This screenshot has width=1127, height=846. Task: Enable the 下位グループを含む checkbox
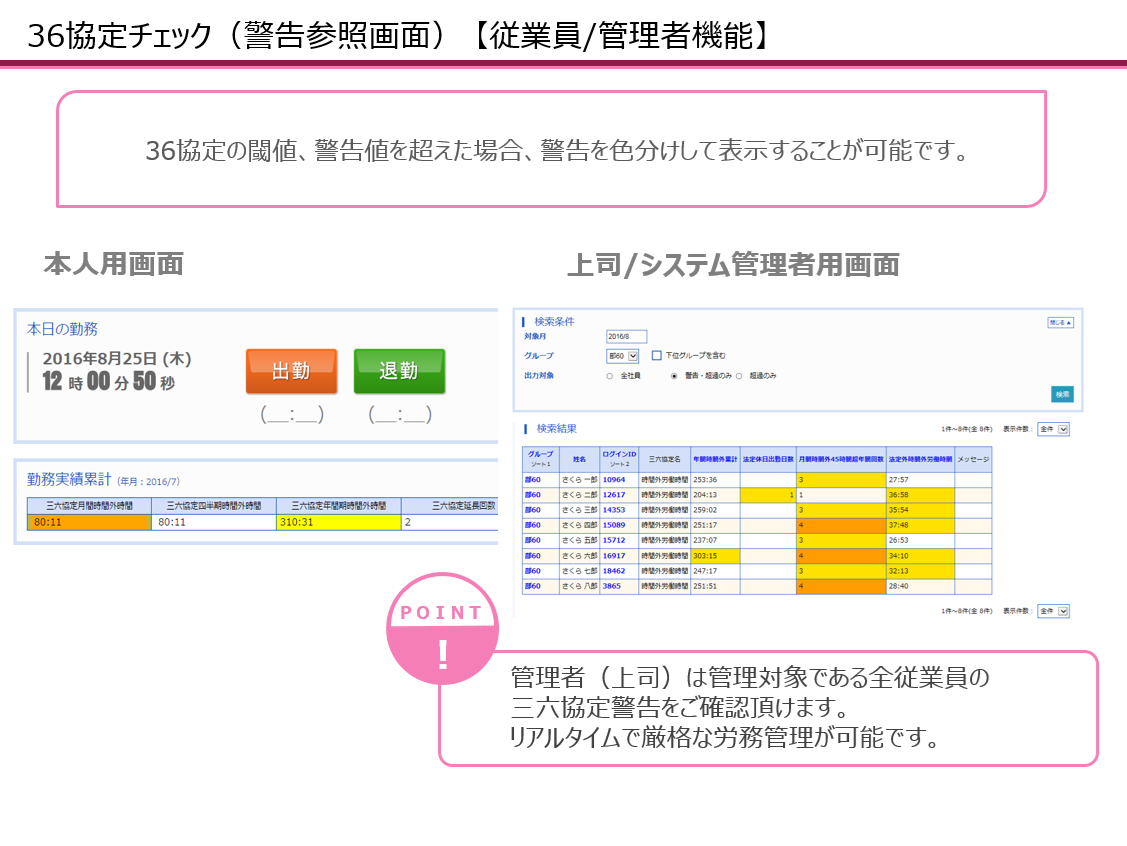point(656,355)
